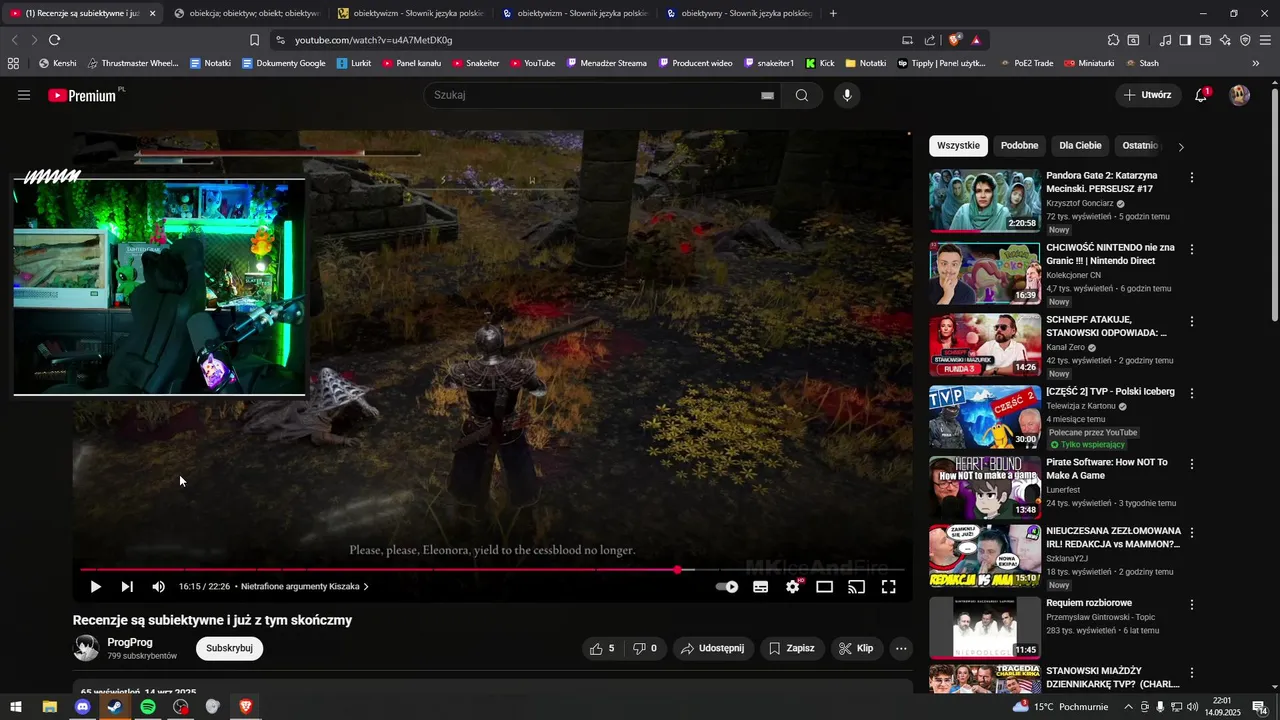Viewport: 1280px width, 720px height.
Task: Dislike the video thumbs down
Action: [x=645, y=648]
